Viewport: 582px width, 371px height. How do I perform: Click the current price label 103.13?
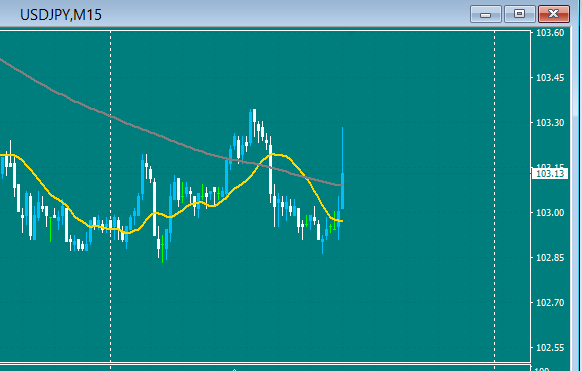click(x=550, y=174)
